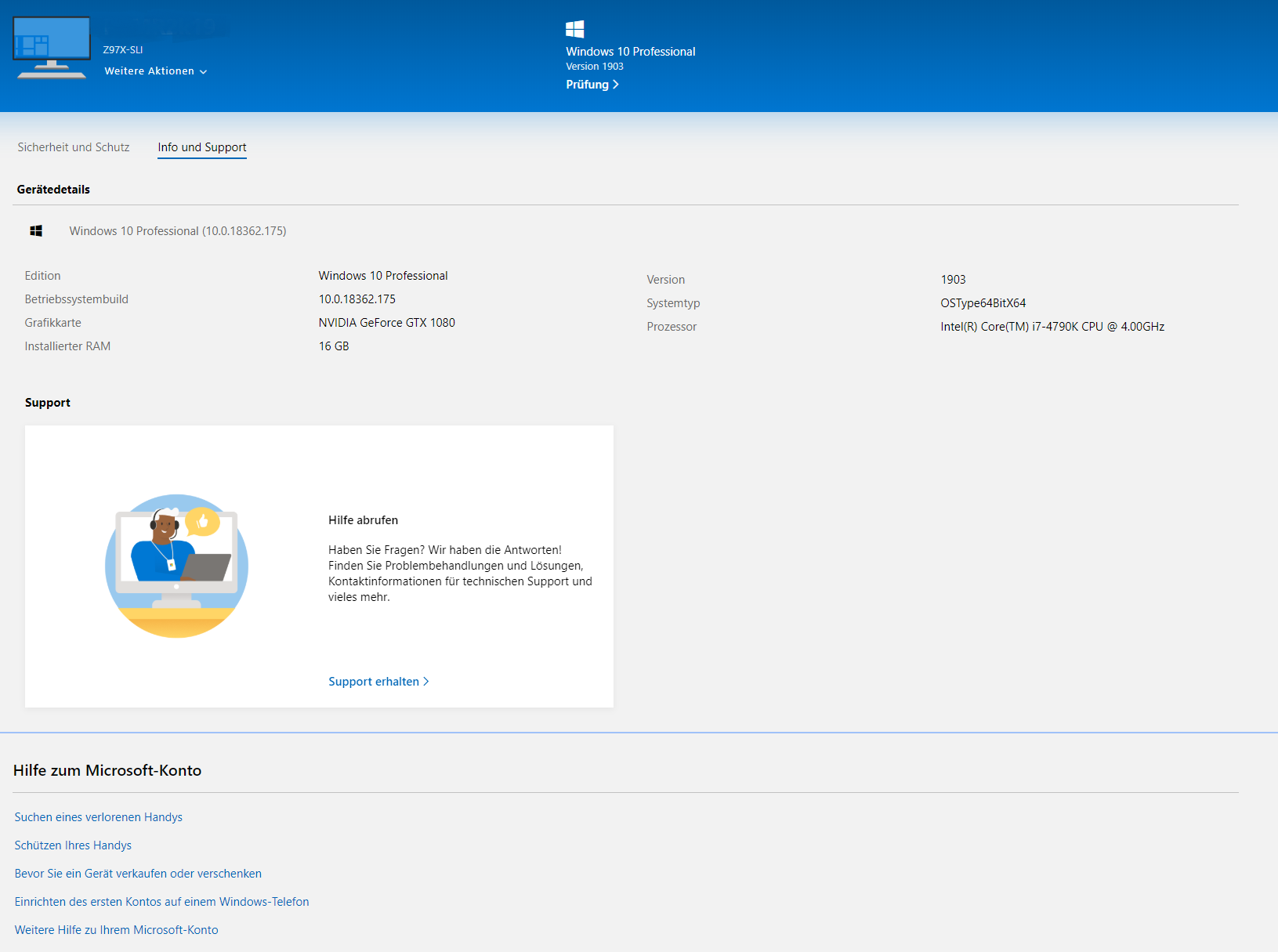Click the NVIDIA GeForce GTX 1080 value

(387, 323)
